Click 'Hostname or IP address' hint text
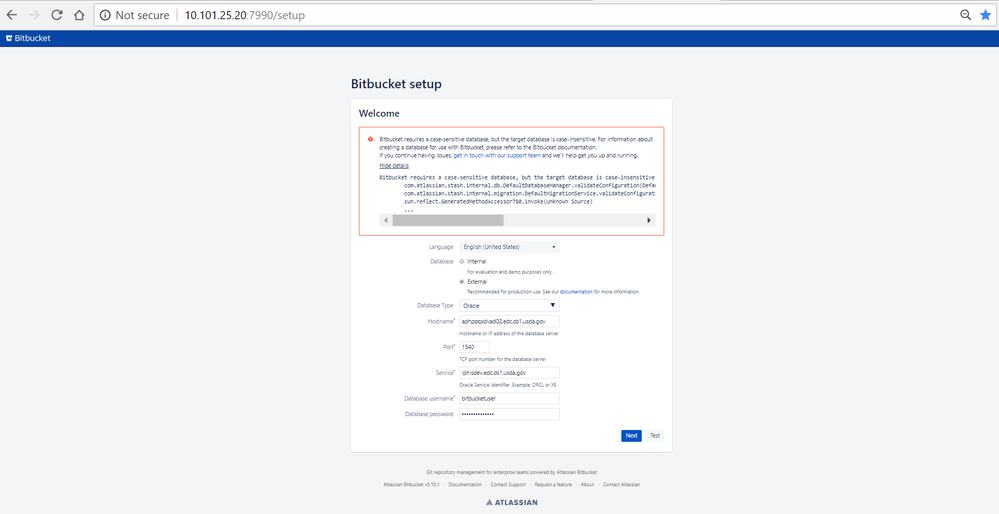 509,334
